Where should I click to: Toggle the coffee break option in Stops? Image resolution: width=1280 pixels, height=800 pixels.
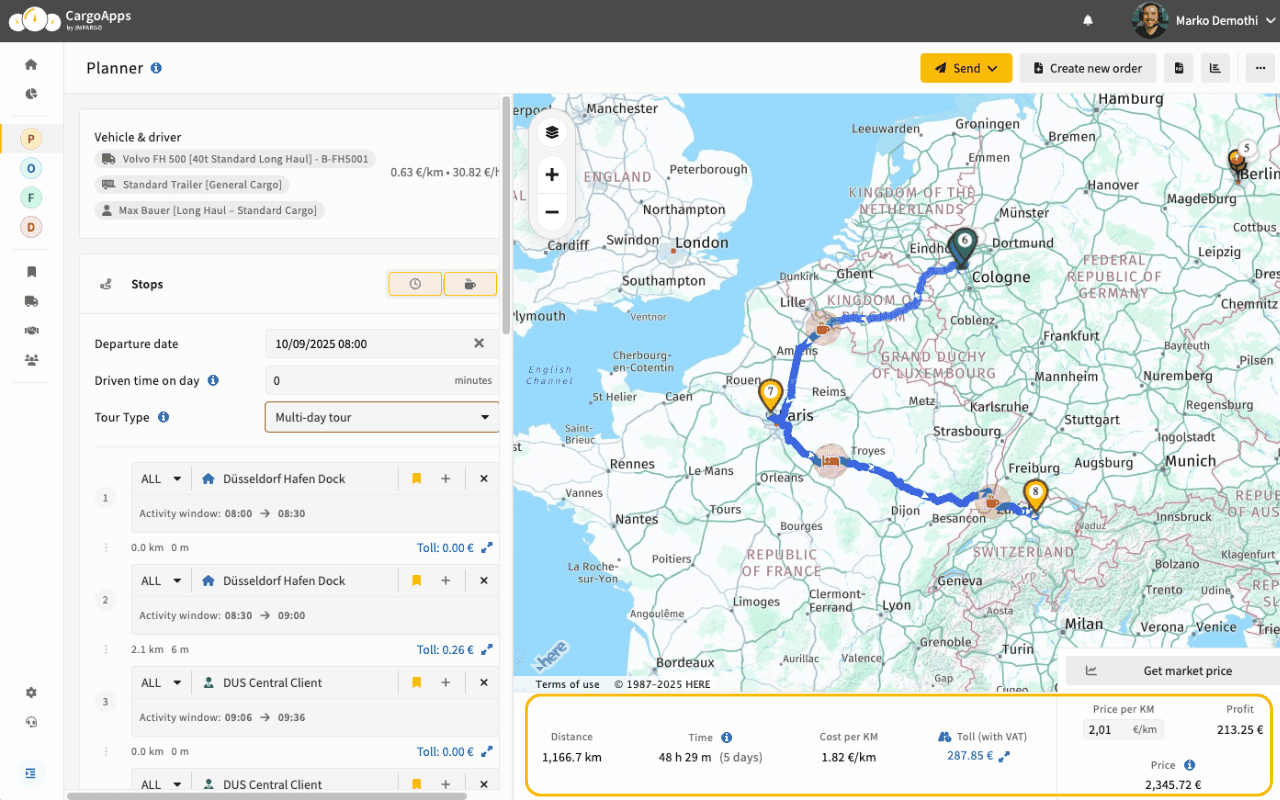pos(470,283)
